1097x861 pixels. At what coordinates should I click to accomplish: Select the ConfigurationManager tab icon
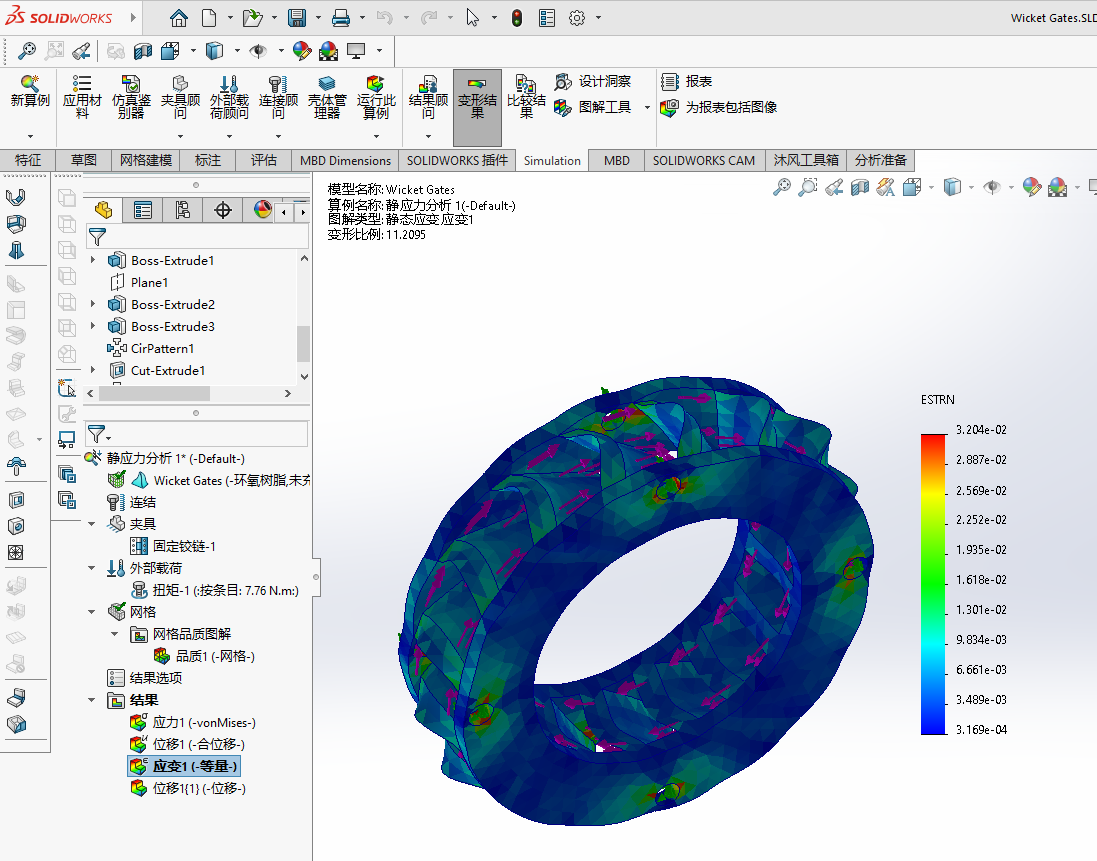coord(183,210)
